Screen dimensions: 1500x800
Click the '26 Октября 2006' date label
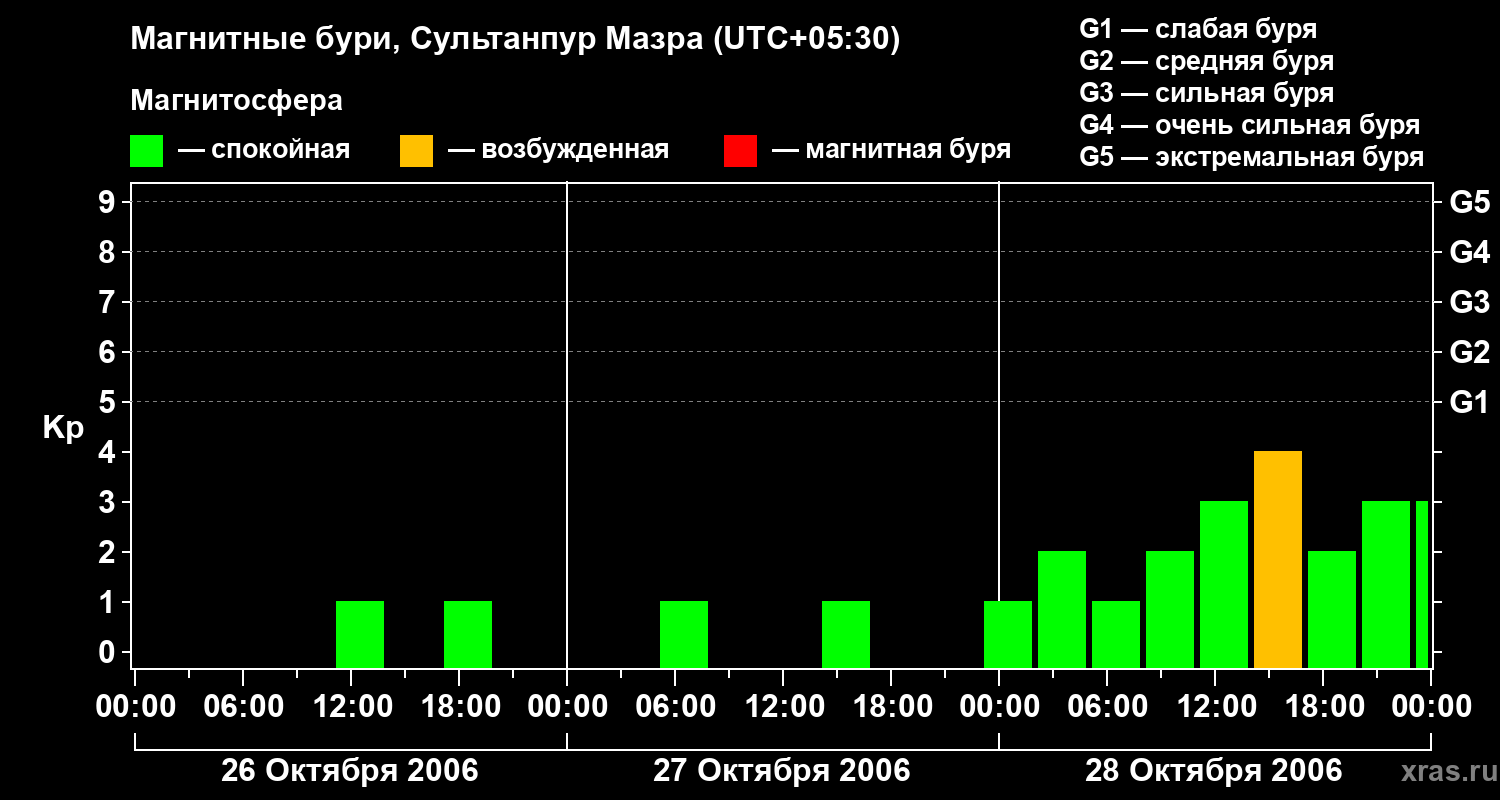click(349, 771)
